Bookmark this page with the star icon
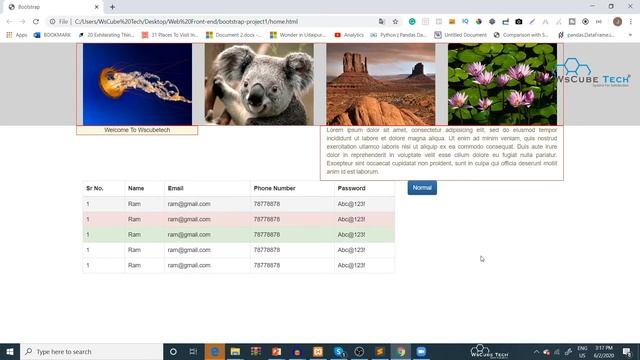 [x=395, y=22]
